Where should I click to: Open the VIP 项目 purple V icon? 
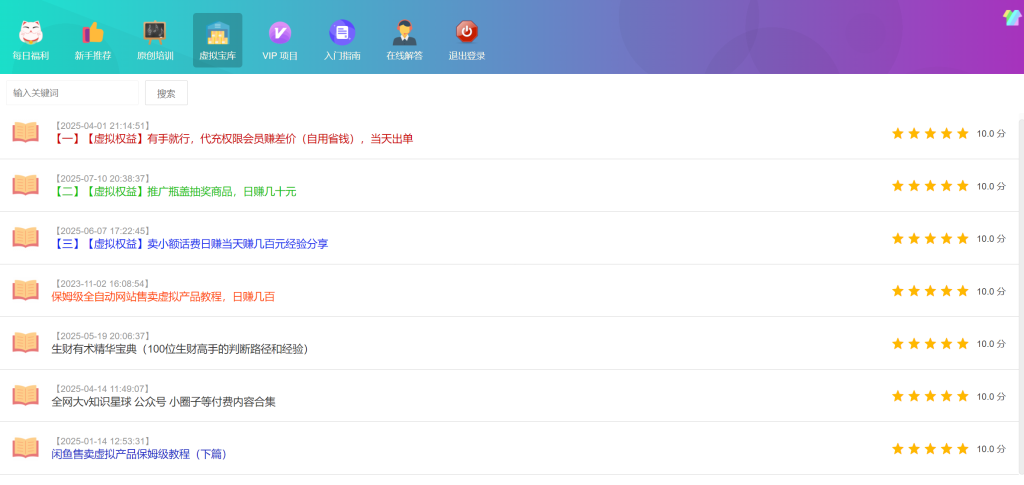pyautogui.click(x=280, y=32)
